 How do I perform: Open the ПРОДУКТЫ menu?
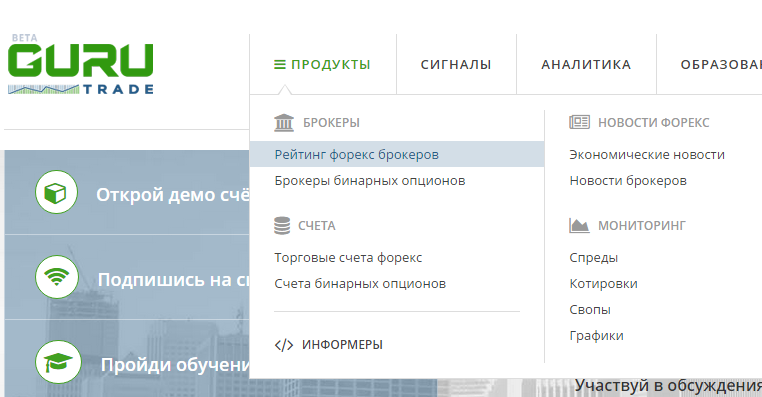point(323,65)
